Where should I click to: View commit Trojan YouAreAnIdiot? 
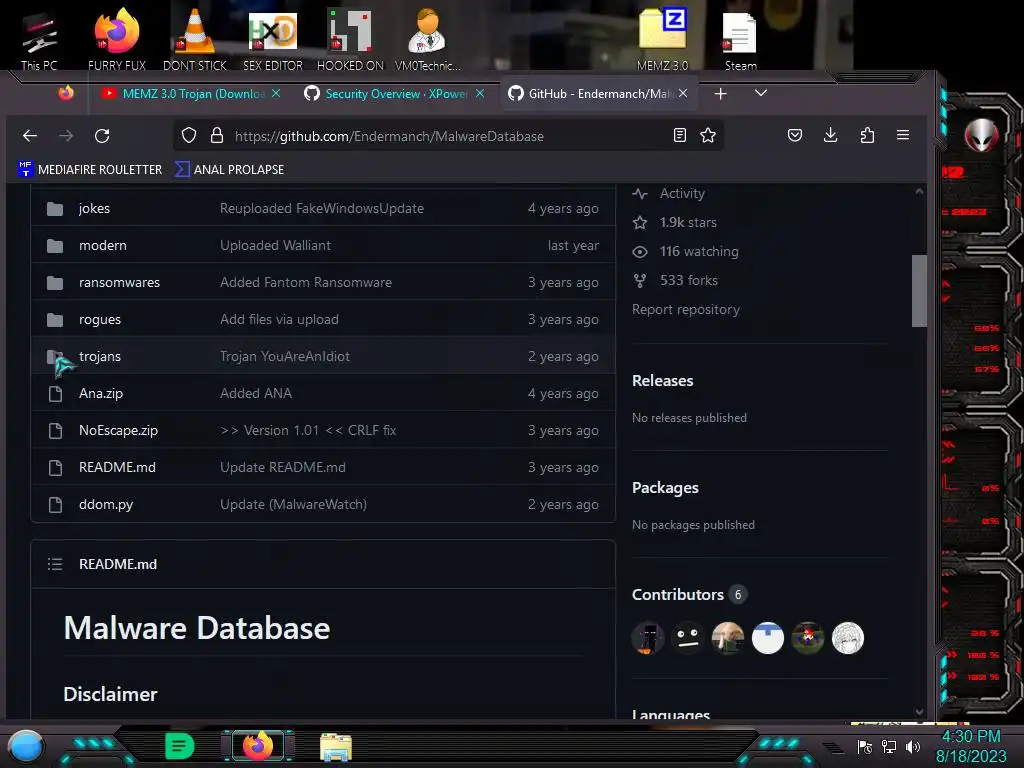click(285, 357)
